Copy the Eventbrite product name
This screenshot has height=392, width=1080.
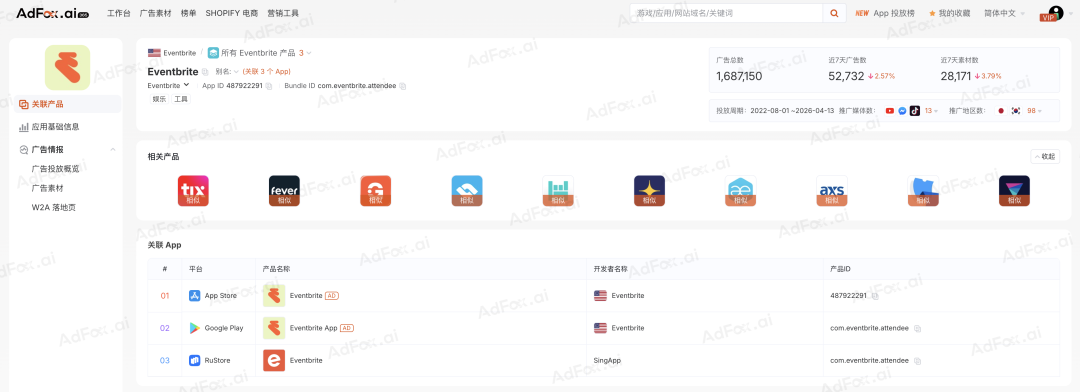pos(205,72)
